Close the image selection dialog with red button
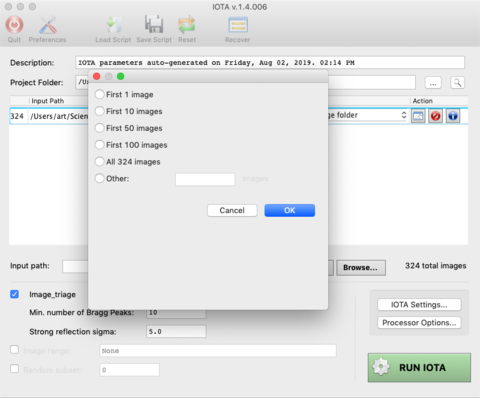Screen dimensions: 480x398 pyautogui.click(x=97, y=76)
